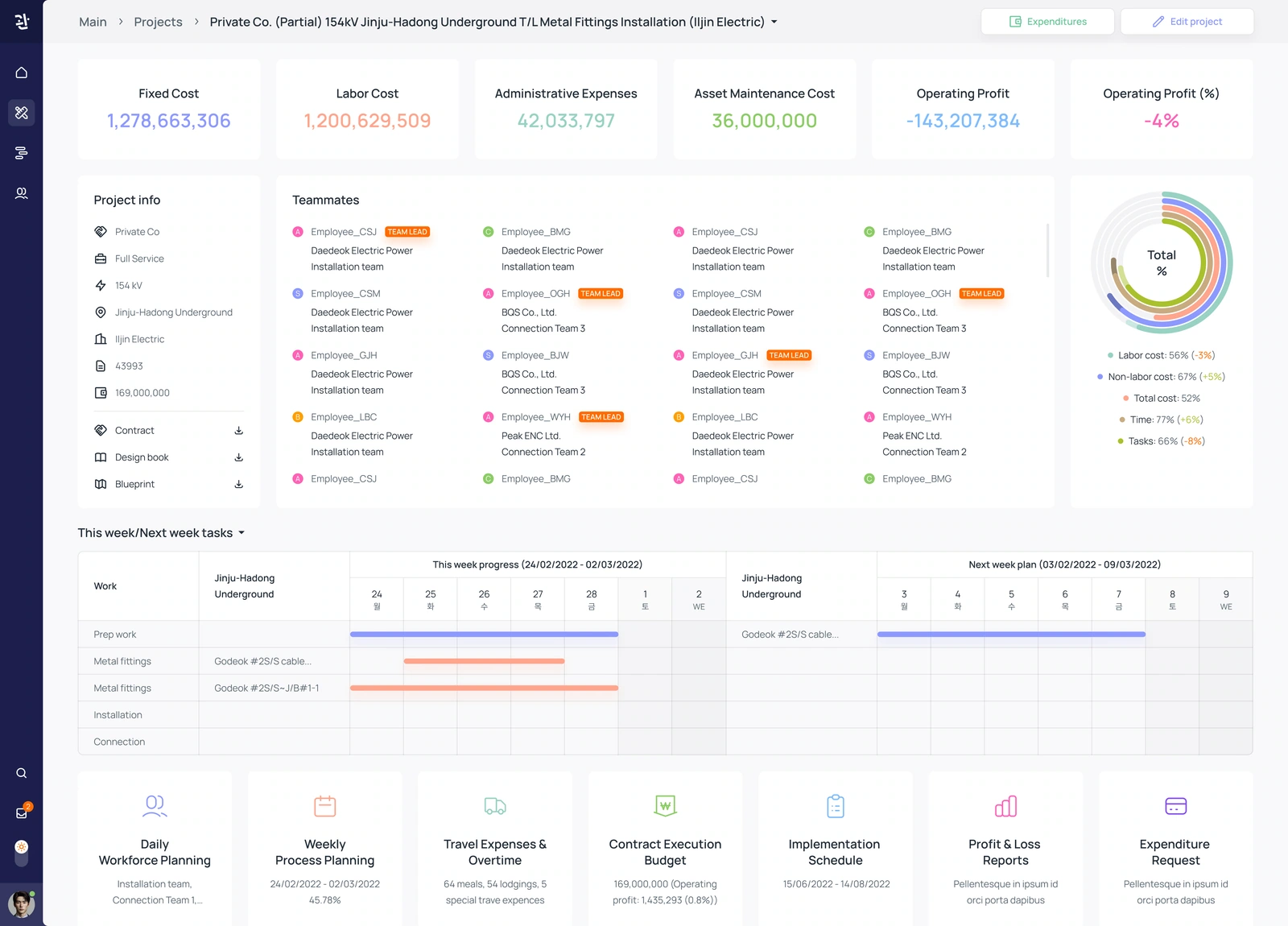1288x926 pixels.
Task: Click the 154 kV lightning bolt icon
Action: click(x=101, y=286)
